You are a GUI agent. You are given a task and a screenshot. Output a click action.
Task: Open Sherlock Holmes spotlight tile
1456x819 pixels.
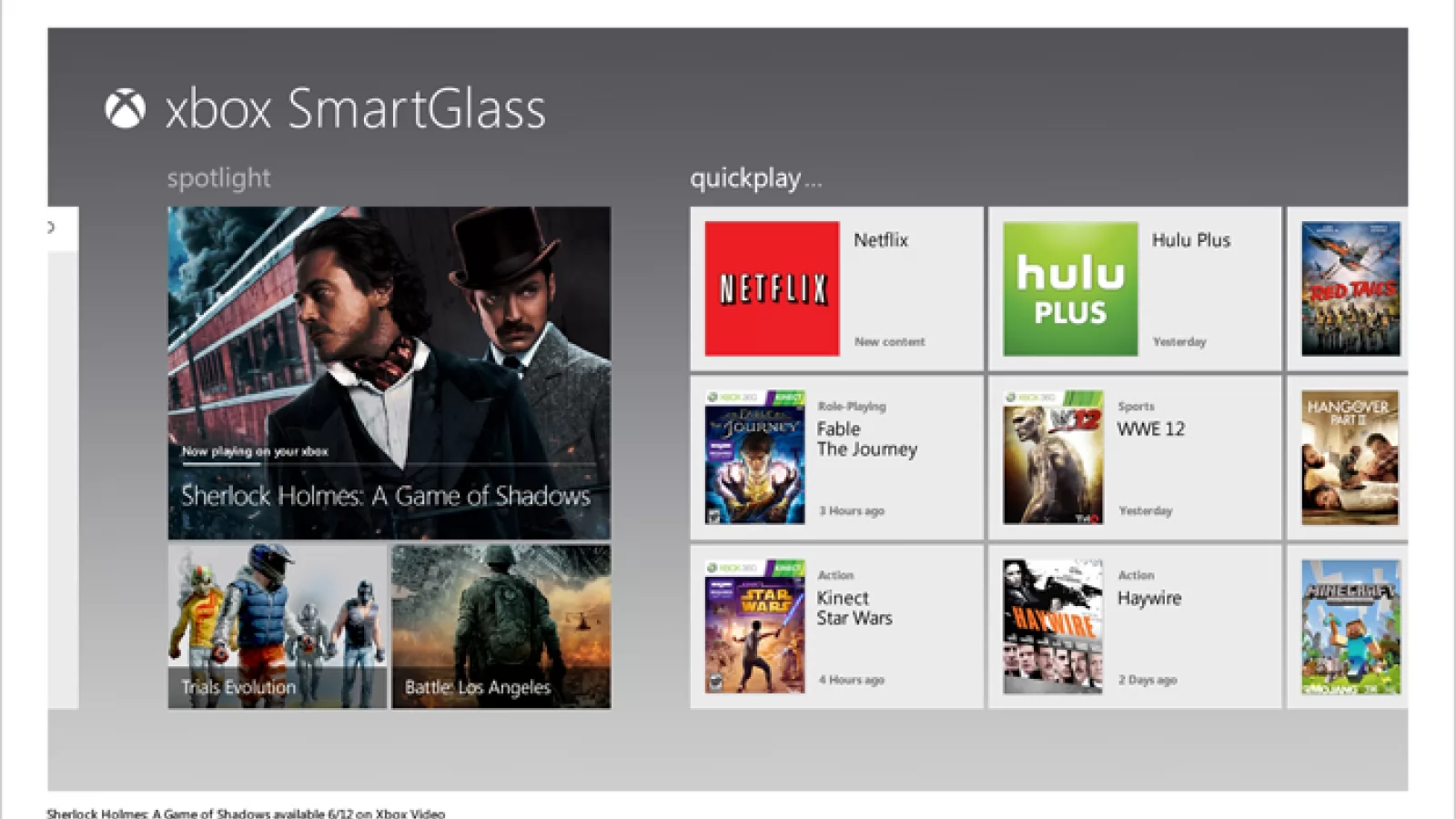pyautogui.click(x=389, y=373)
